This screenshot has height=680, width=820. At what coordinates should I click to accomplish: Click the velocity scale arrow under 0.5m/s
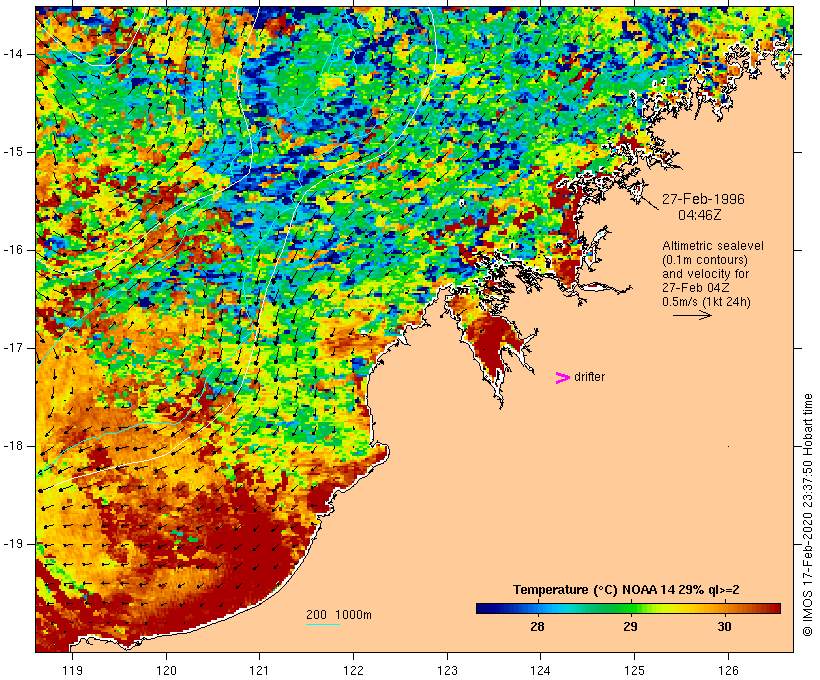692,315
